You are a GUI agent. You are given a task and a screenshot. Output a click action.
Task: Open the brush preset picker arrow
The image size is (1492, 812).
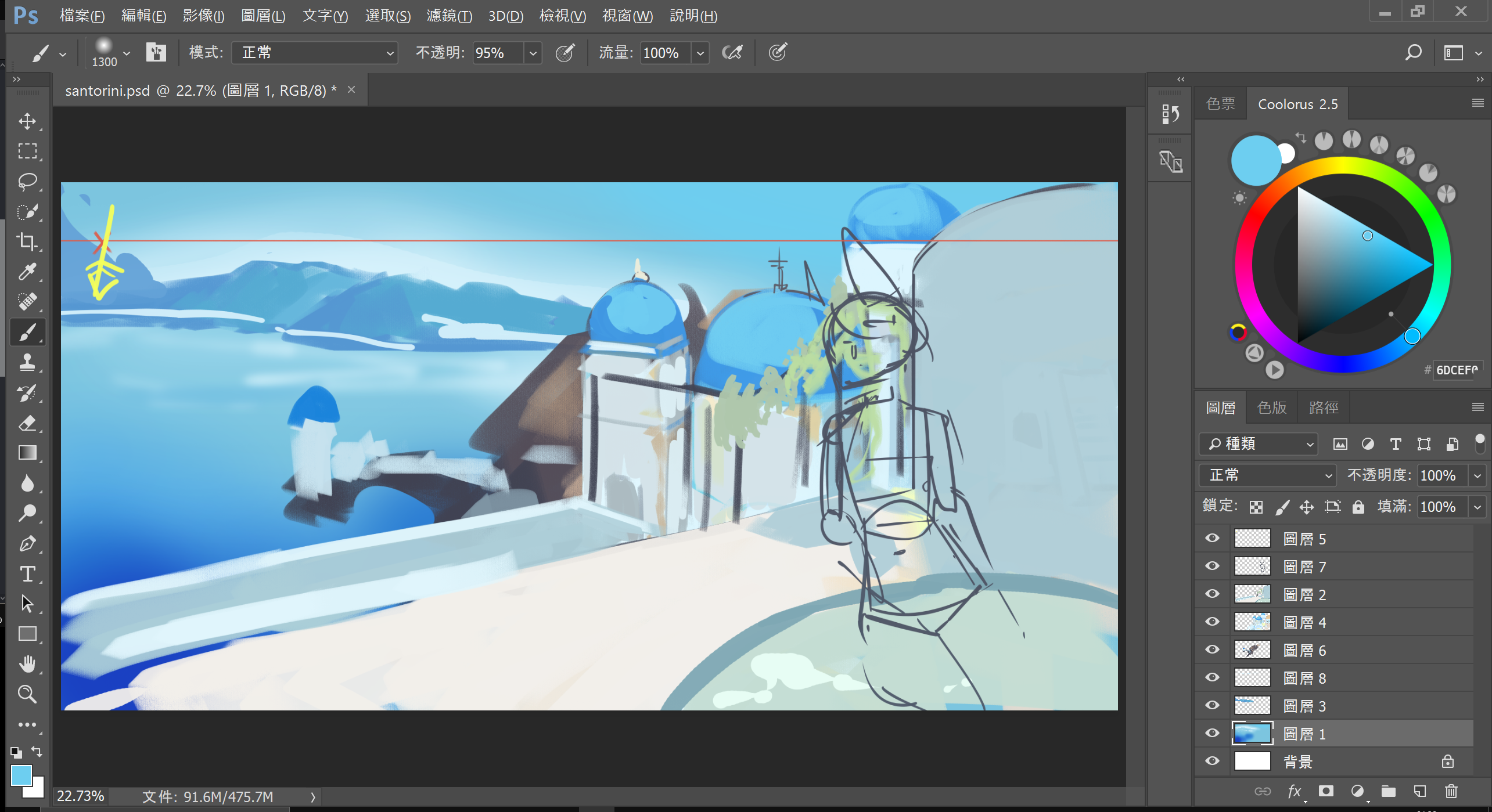tap(127, 53)
